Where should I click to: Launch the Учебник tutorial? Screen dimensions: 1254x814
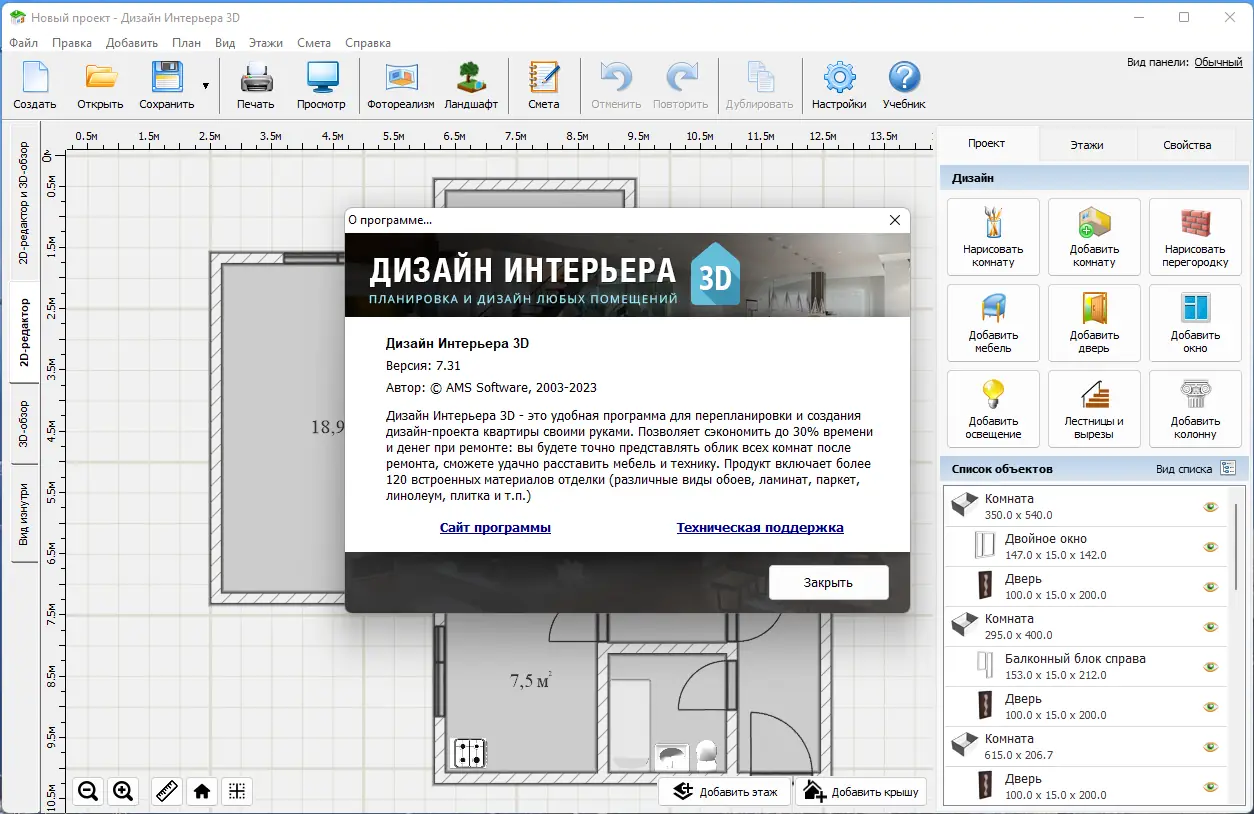click(x=902, y=84)
